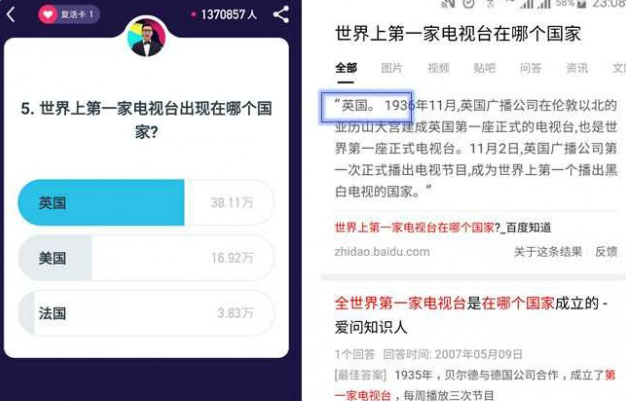The image size is (626, 401).
Task: Open the heart revival card badge
Action: click(x=69, y=15)
